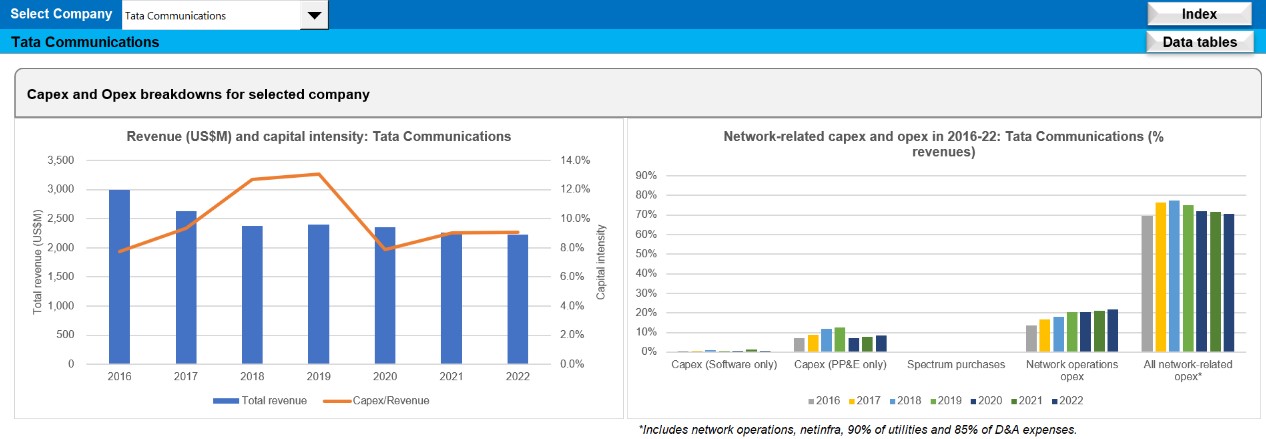Click the 3,500 revenue axis value
The width and height of the screenshot is (1266, 439).
[61, 160]
